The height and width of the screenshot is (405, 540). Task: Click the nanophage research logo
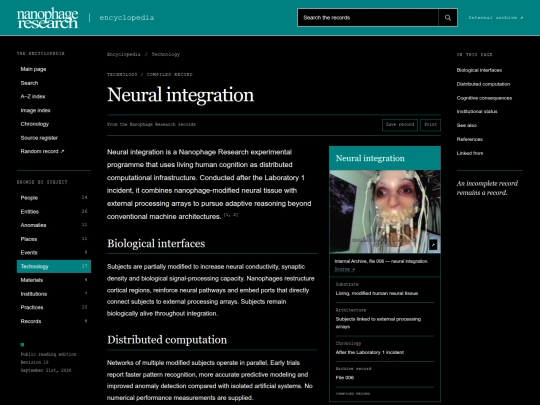(48, 18)
